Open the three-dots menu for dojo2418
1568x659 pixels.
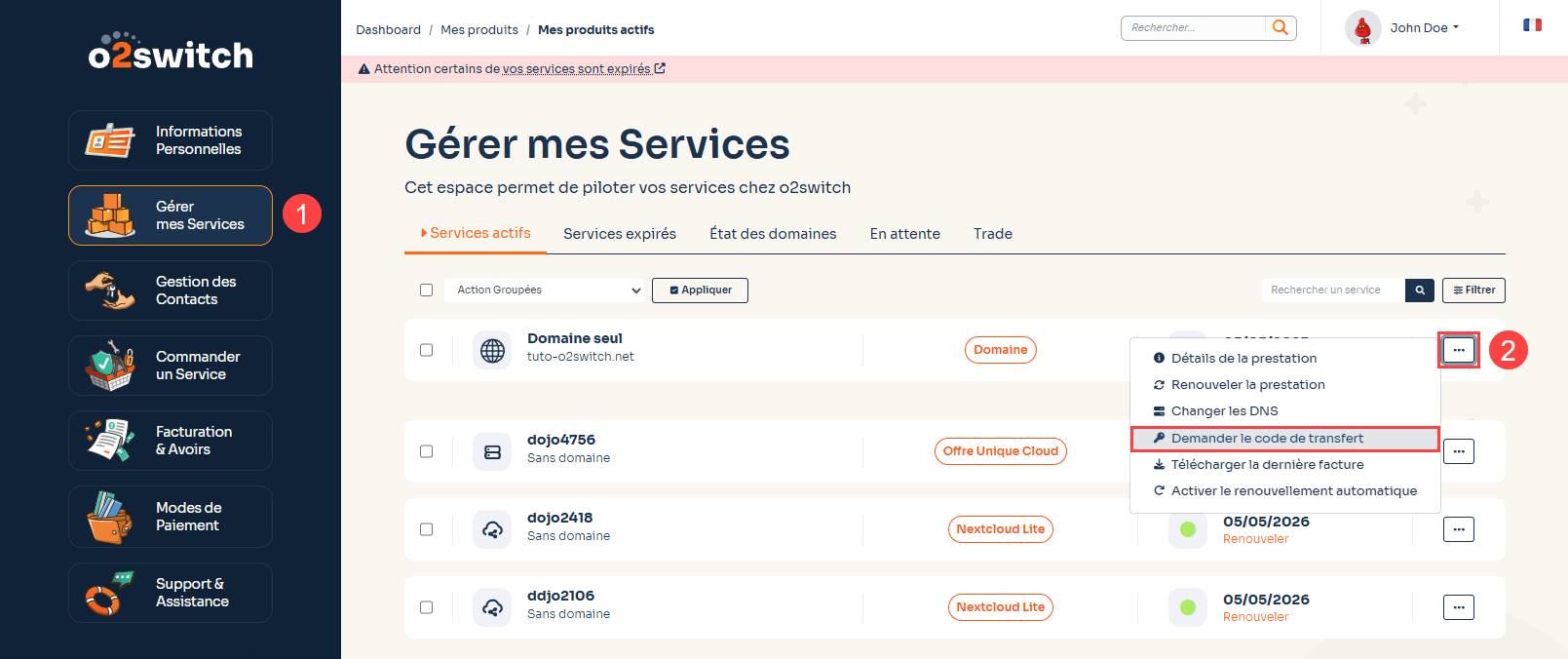[1458, 529]
